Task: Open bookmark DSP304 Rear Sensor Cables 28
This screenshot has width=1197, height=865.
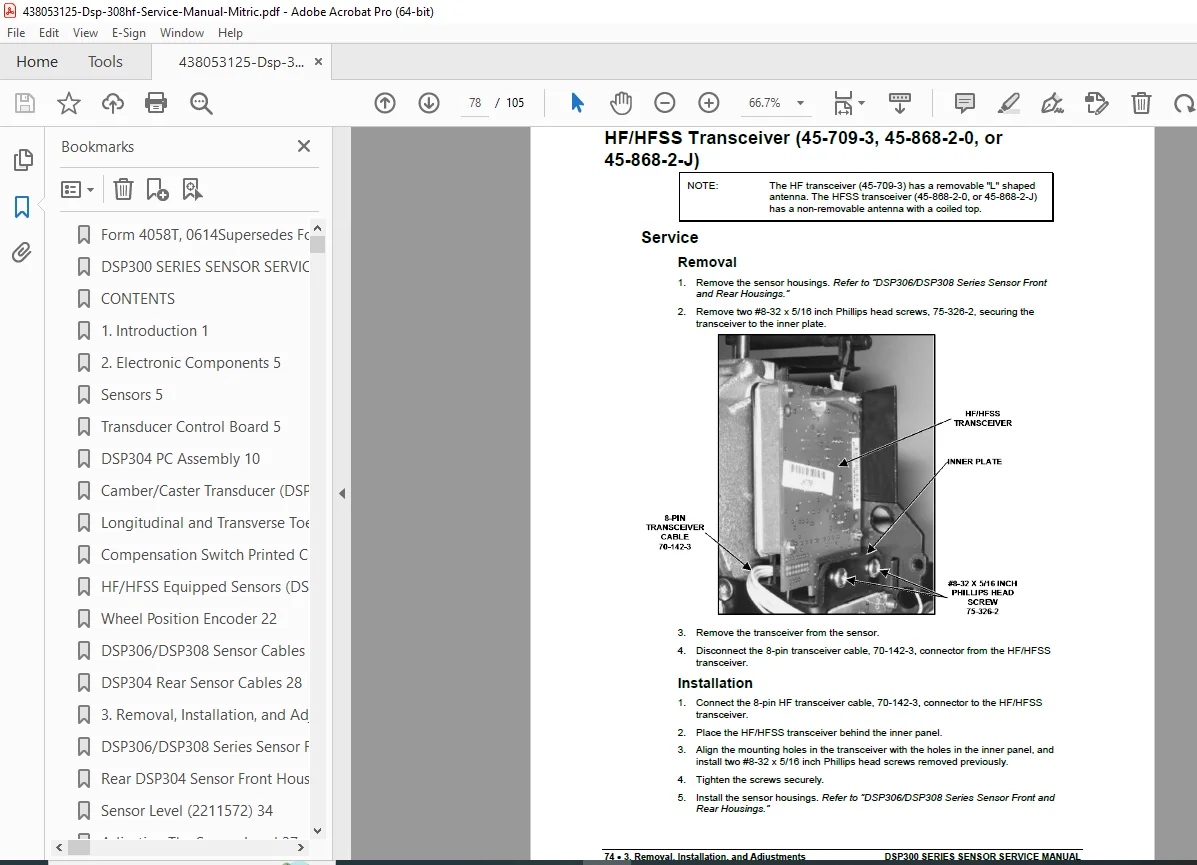Action: [202, 683]
